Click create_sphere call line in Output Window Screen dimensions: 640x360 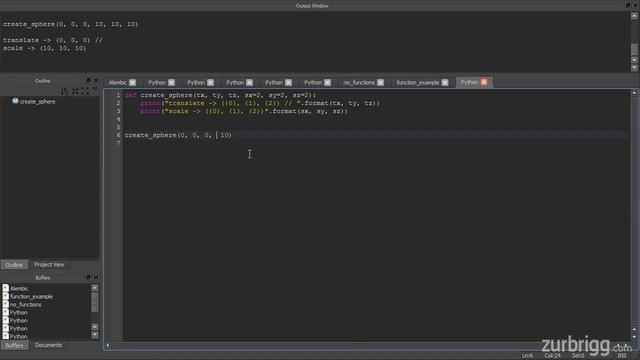71,24
